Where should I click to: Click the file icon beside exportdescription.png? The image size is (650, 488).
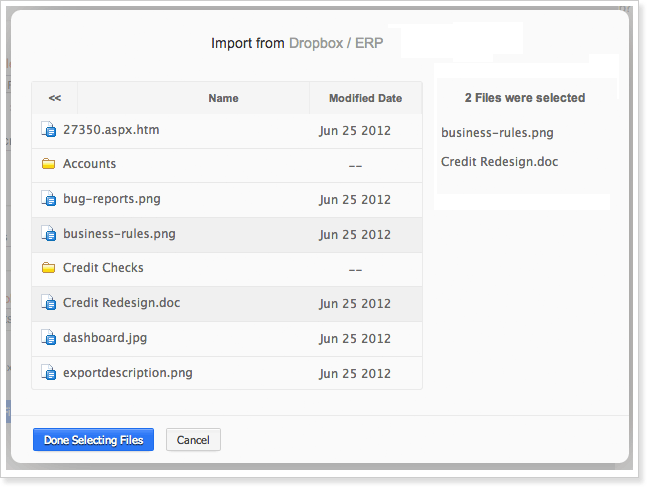(49, 372)
